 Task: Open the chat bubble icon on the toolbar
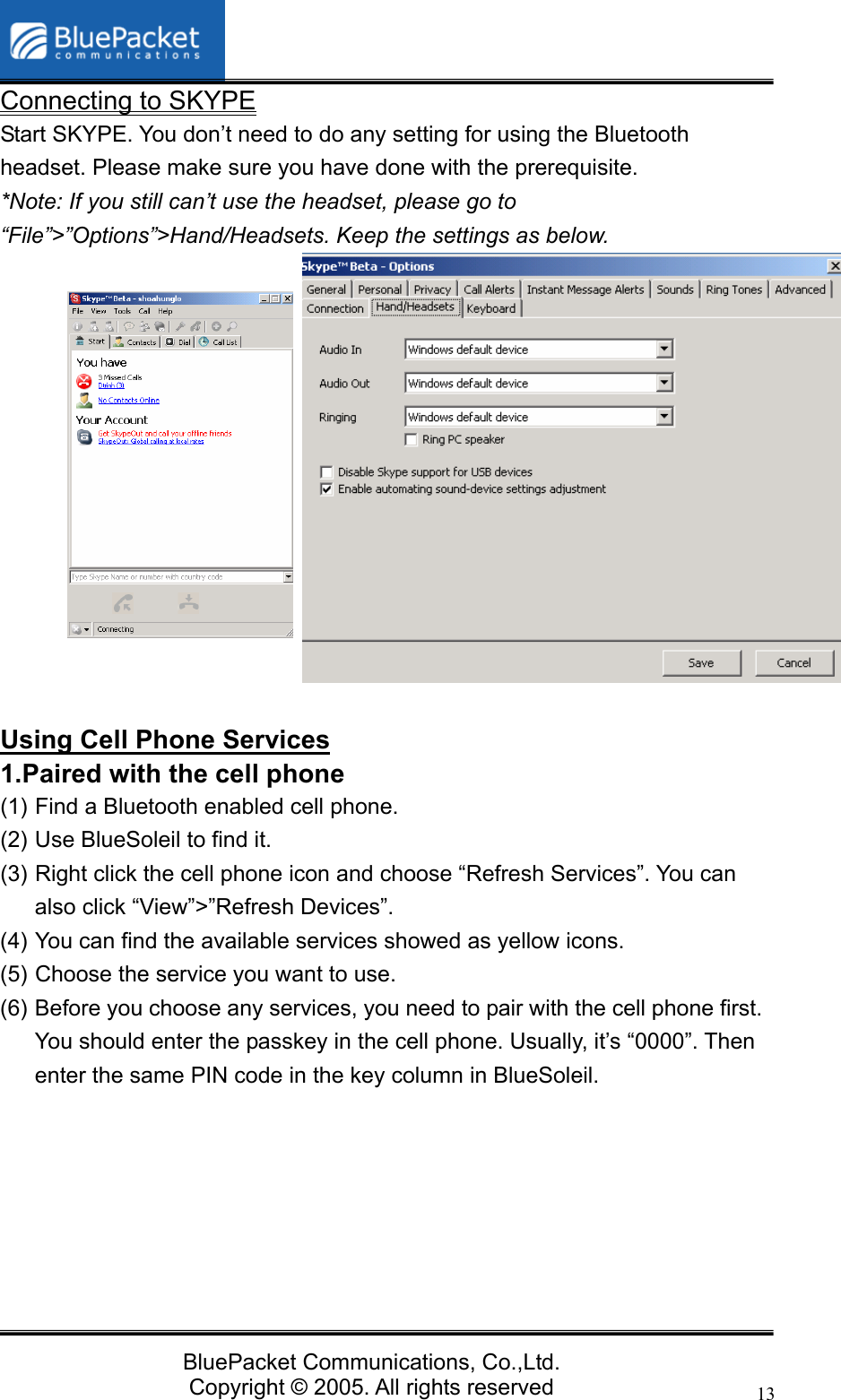[128, 326]
